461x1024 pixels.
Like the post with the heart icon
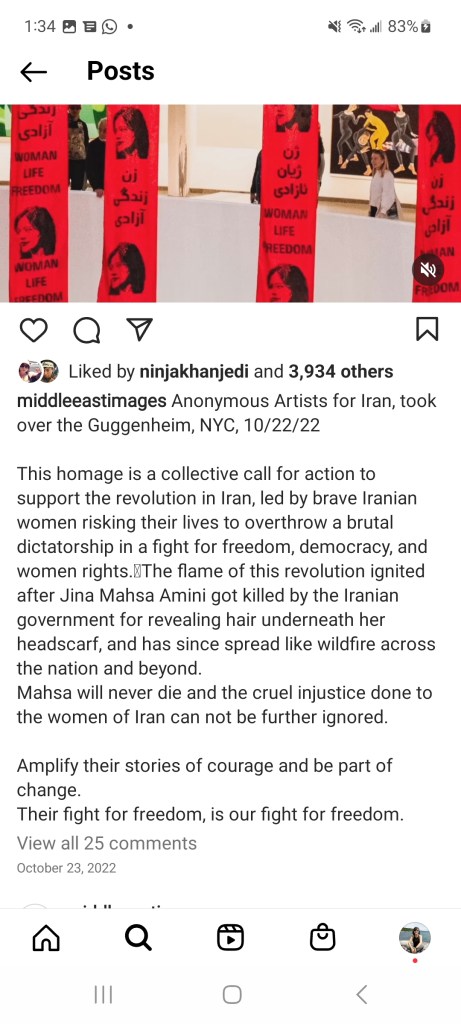(33, 330)
